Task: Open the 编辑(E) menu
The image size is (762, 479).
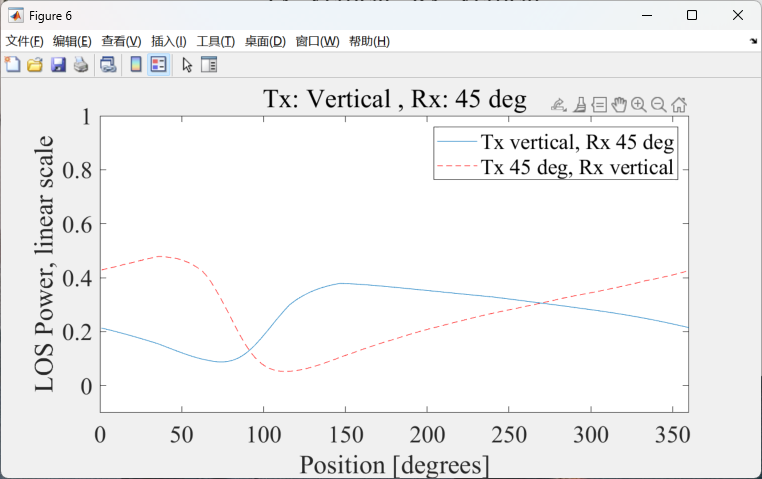Action: coord(72,41)
